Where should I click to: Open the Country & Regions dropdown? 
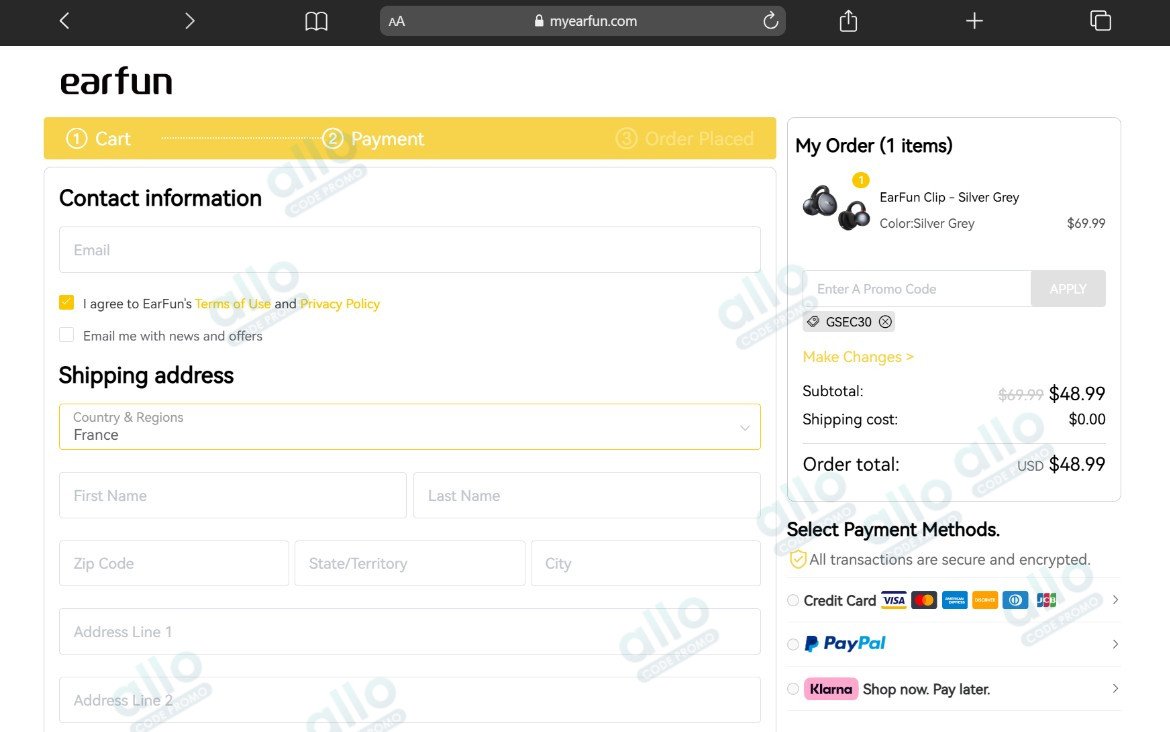(410, 427)
